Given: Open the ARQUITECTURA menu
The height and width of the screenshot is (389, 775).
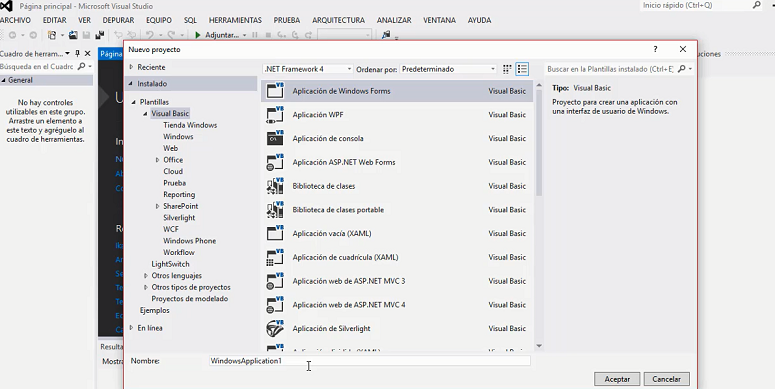Looking at the screenshot, I should point(338,20).
